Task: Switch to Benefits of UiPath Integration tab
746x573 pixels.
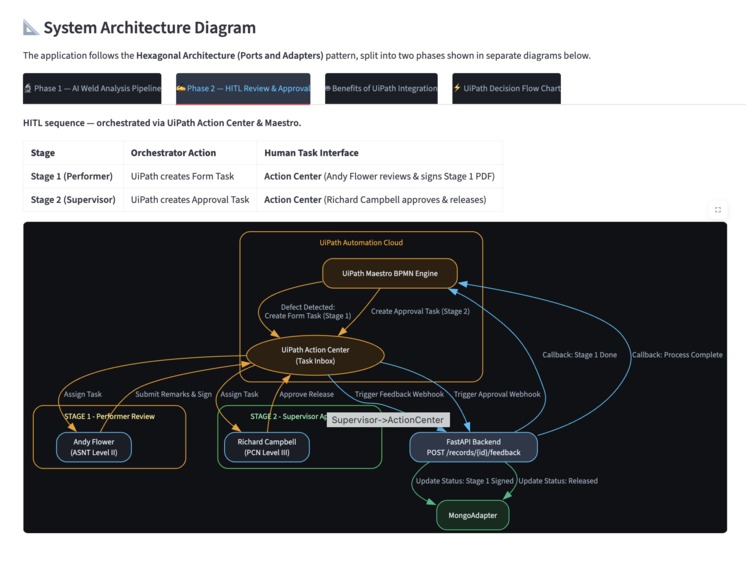Action: [x=381, y=88]
